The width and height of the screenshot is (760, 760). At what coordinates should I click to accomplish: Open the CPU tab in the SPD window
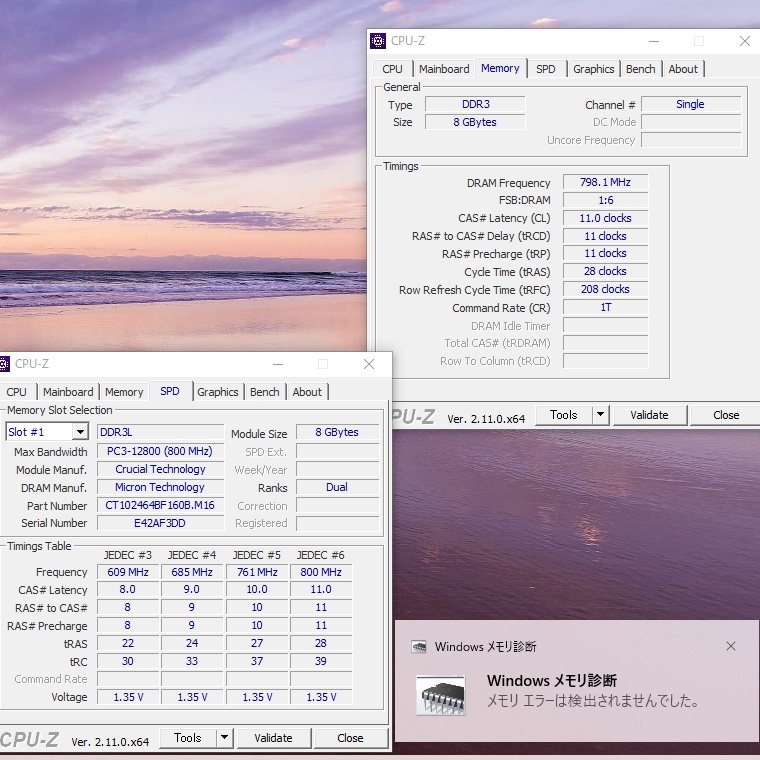17,392
